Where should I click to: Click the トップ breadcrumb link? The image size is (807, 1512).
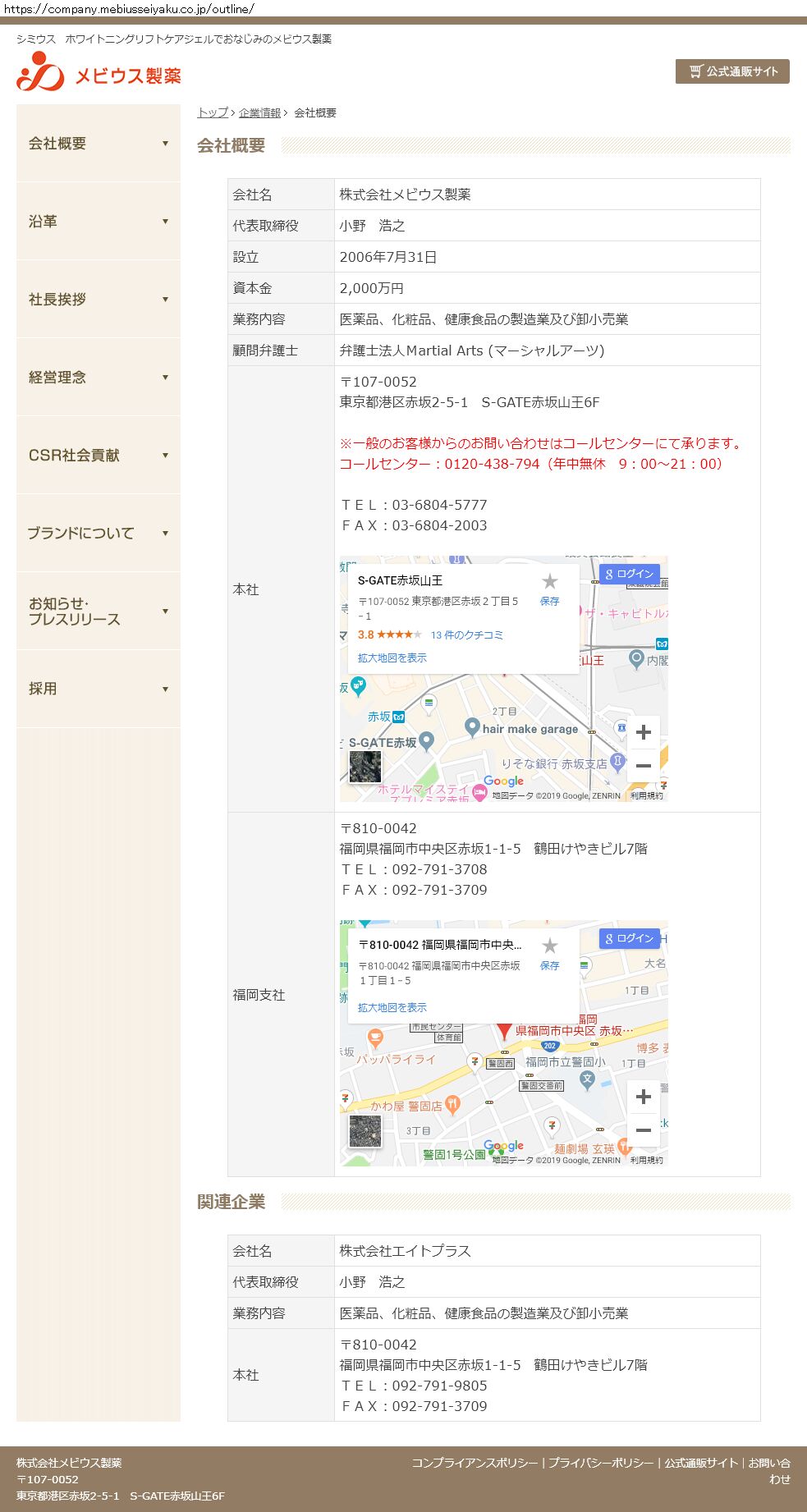coord(213,112)
